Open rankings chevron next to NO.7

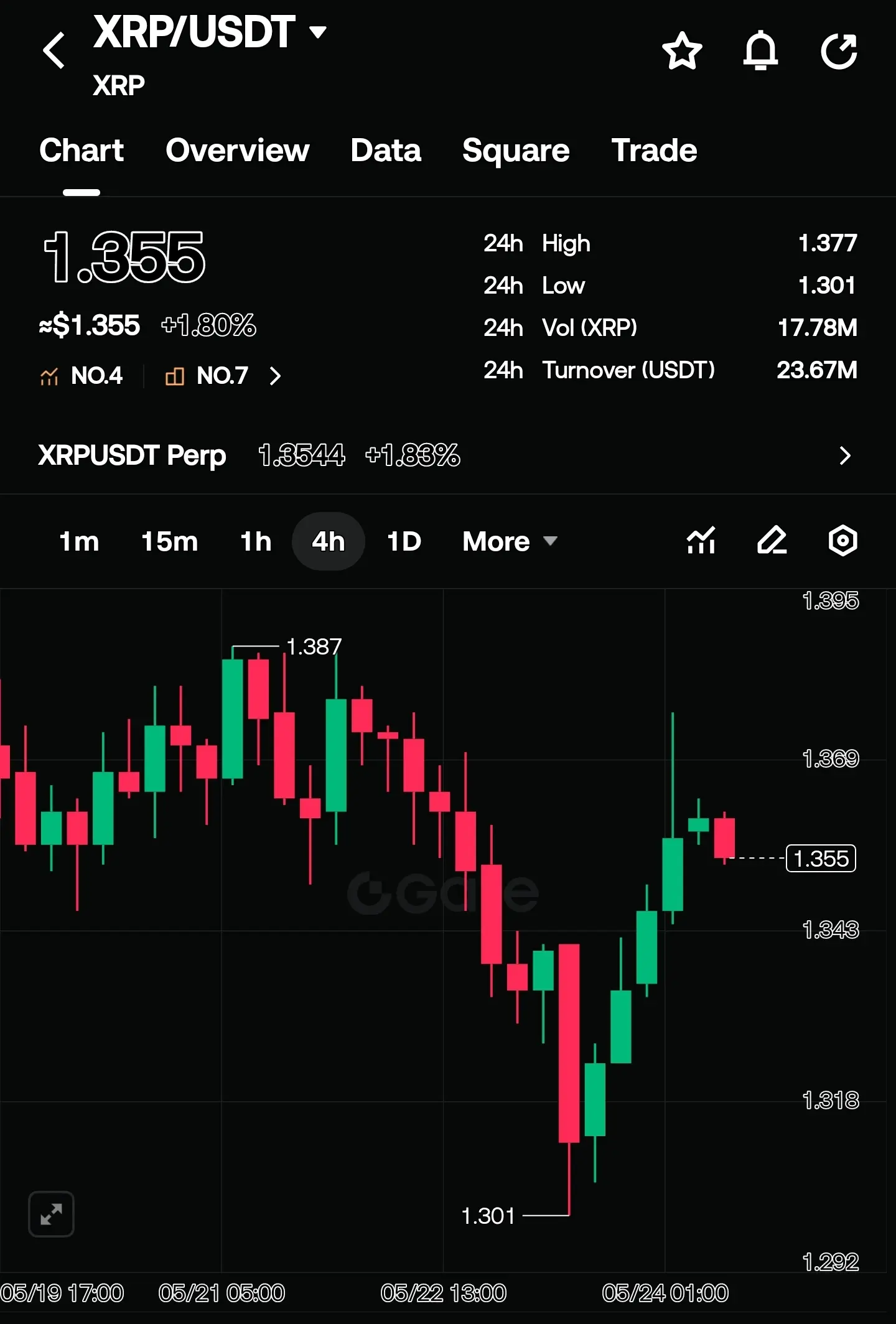(x=275, y=376)
